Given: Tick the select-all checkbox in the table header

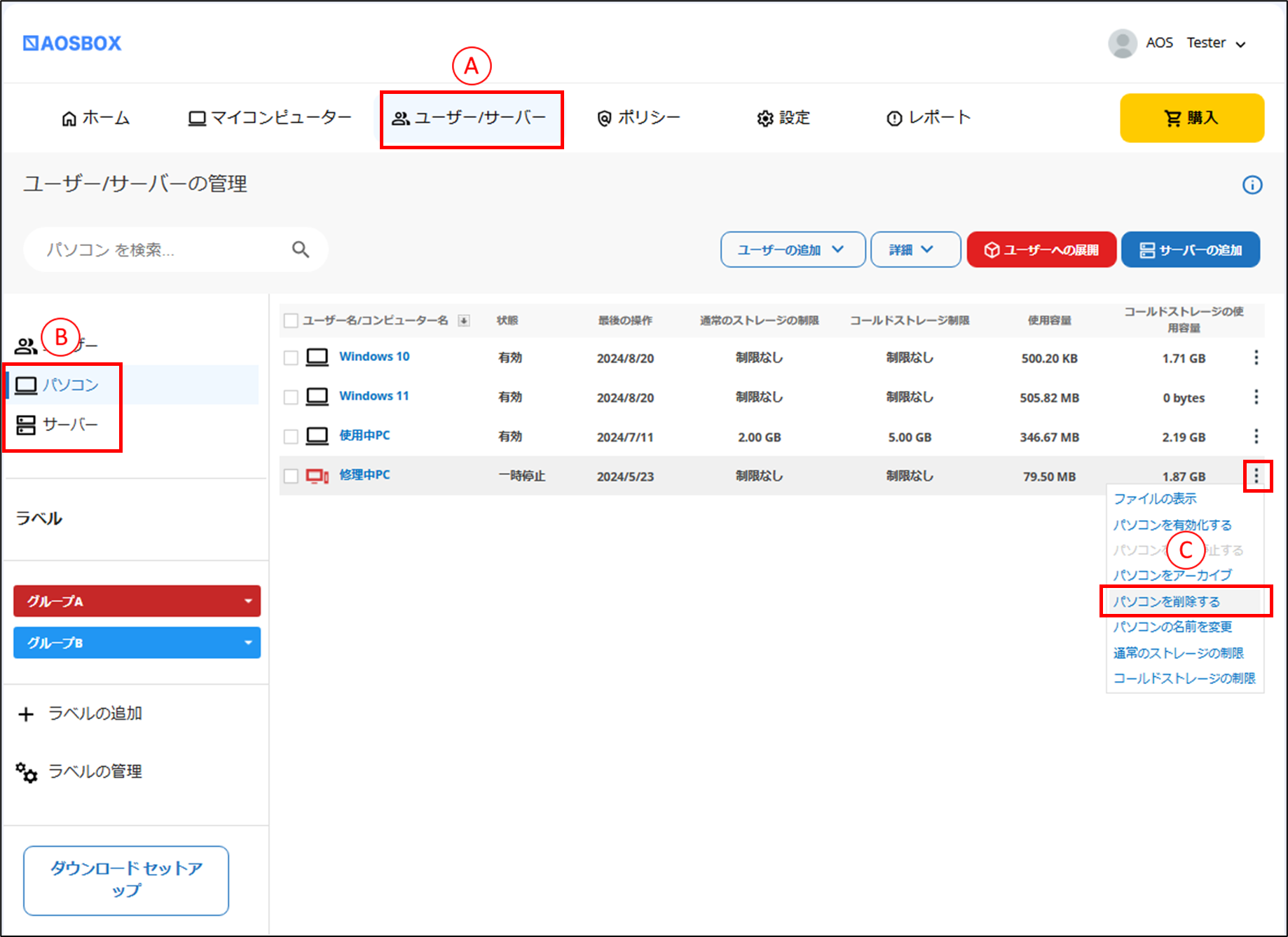Looking at the screenshot, I should pos(291,321).
